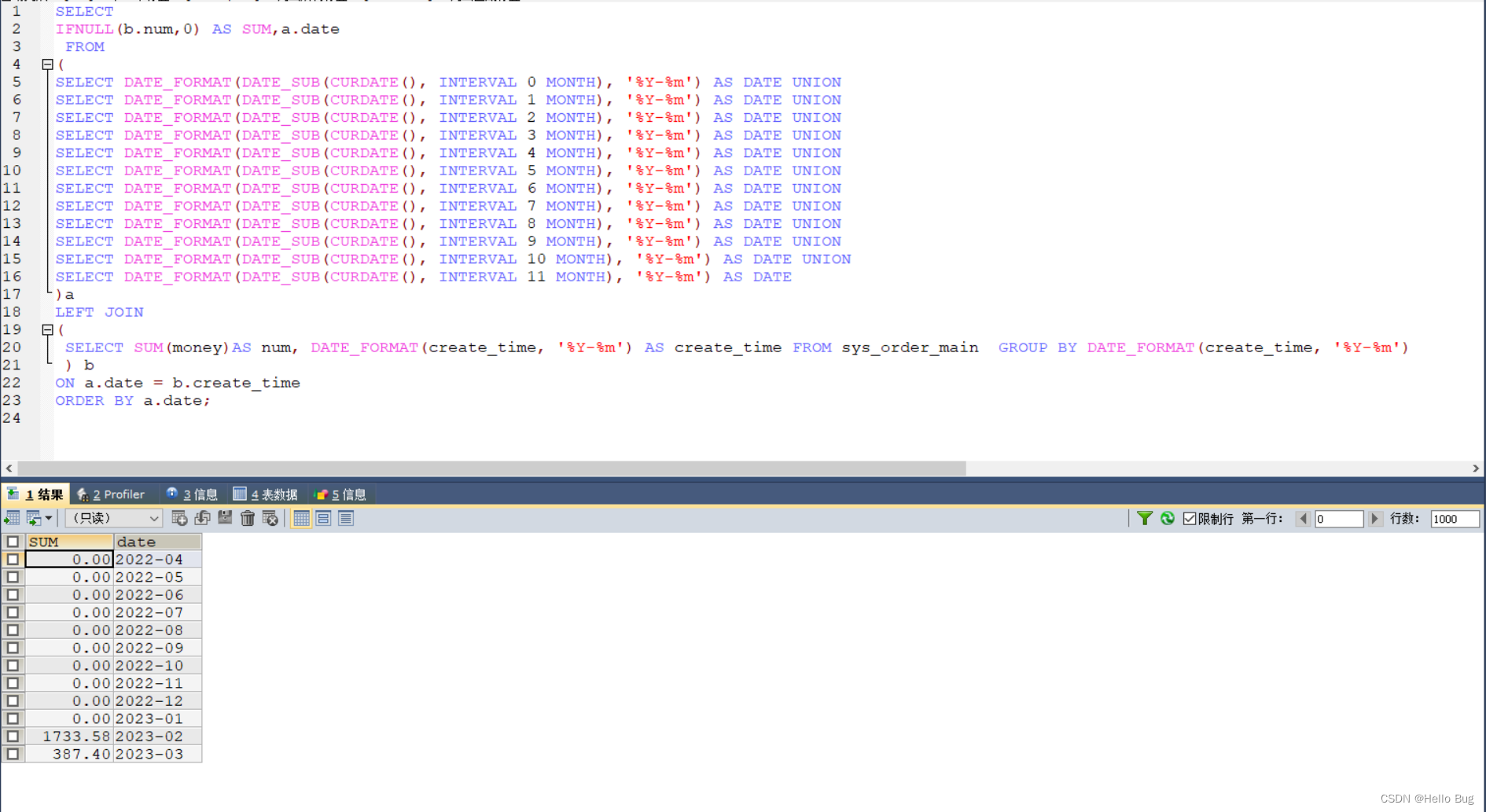Click the editor horizontal scrollbar thumb

point(491,468)
